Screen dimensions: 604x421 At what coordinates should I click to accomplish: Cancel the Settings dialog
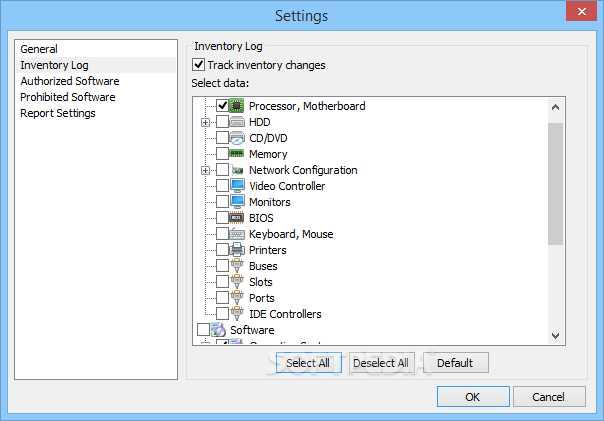[549, 396]
